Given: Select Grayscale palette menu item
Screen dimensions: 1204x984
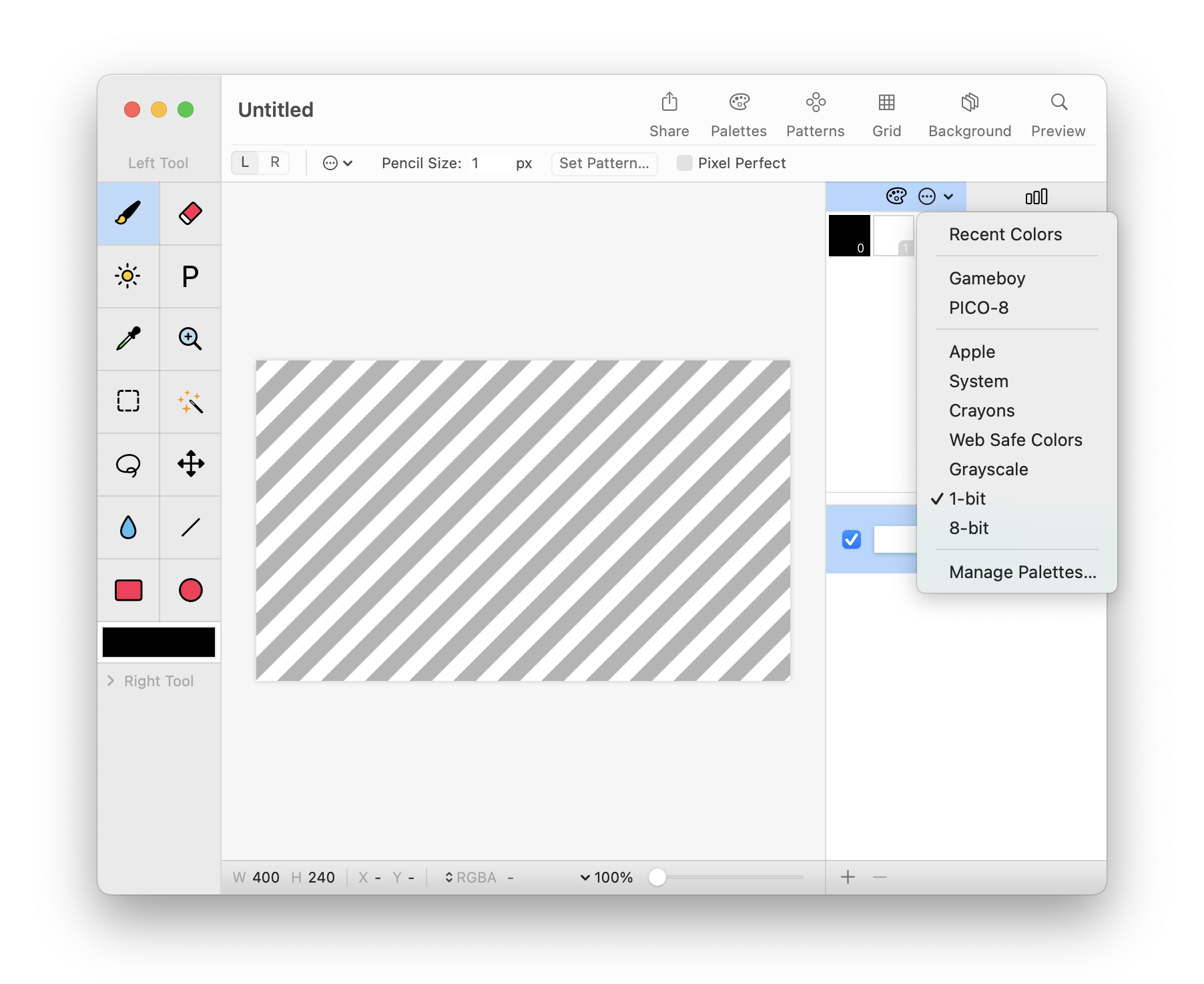Looking at the screenshot, I should (988, 469).
